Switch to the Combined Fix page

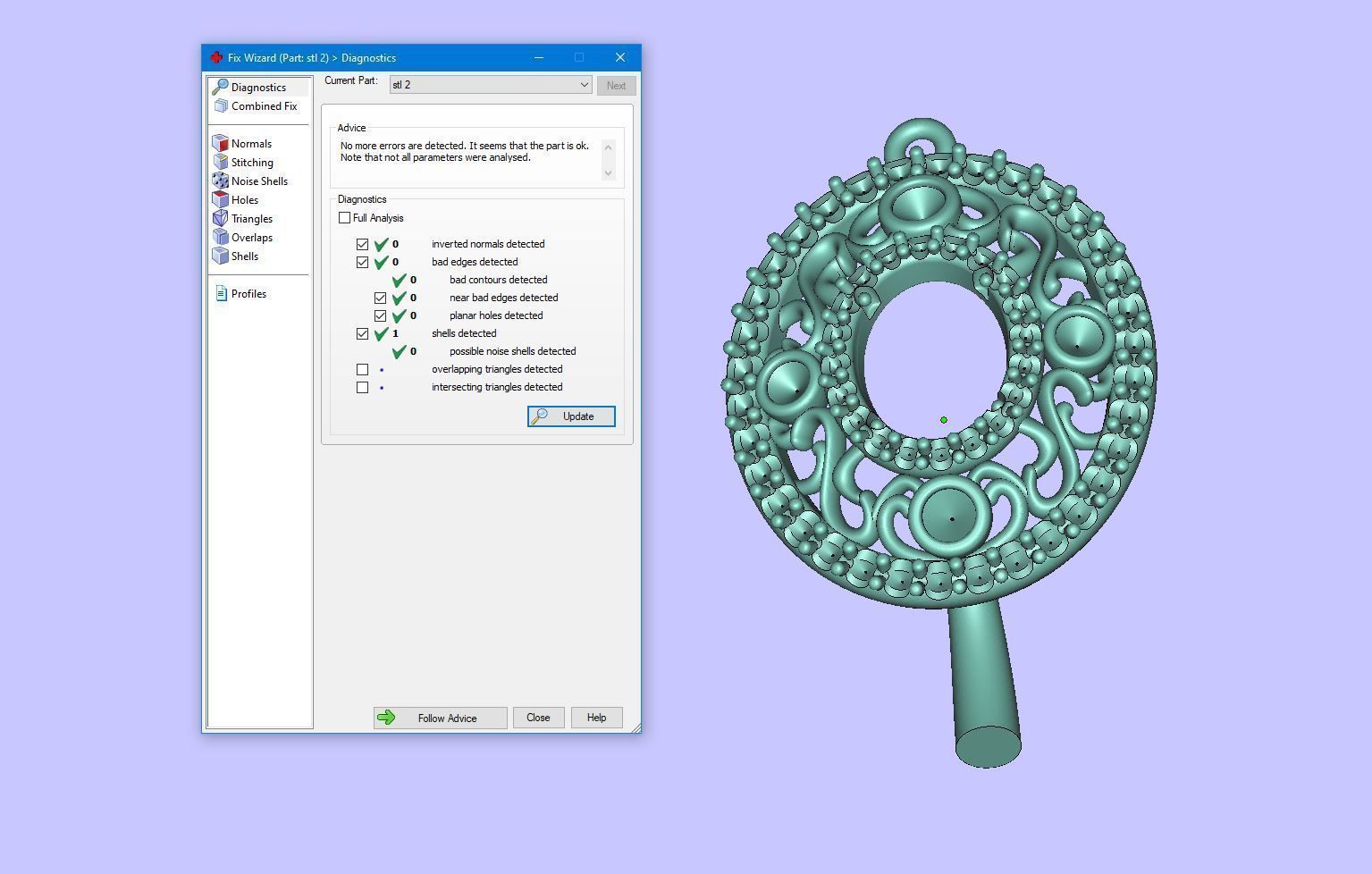click(264, 105)
